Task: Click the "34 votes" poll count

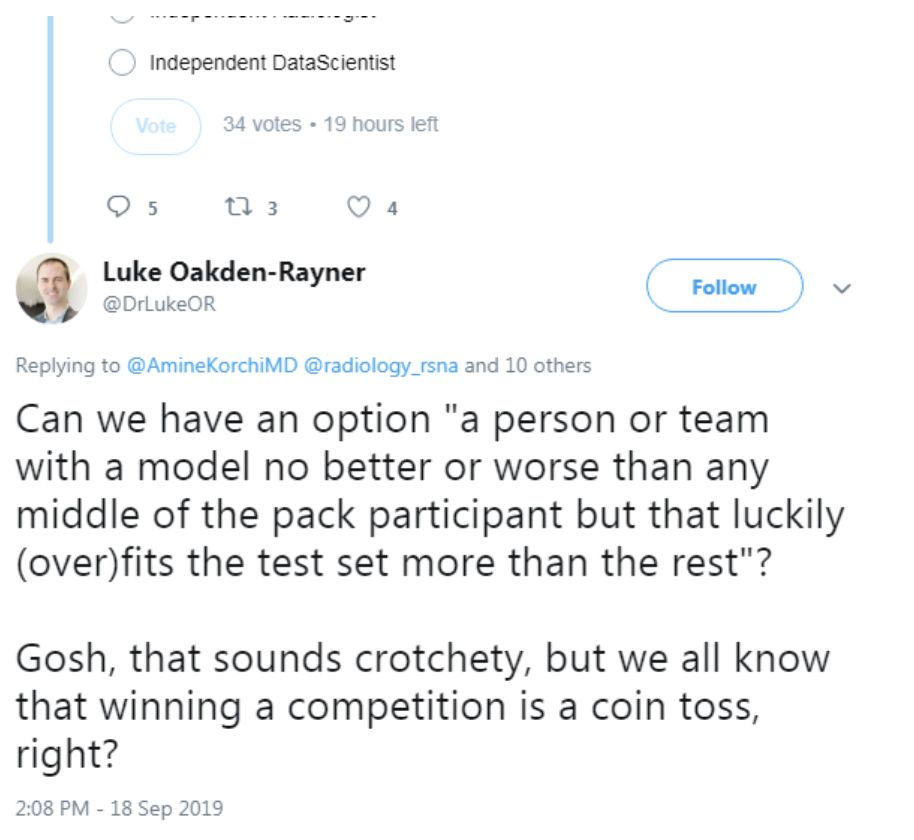Action: (x=262, y=124)
